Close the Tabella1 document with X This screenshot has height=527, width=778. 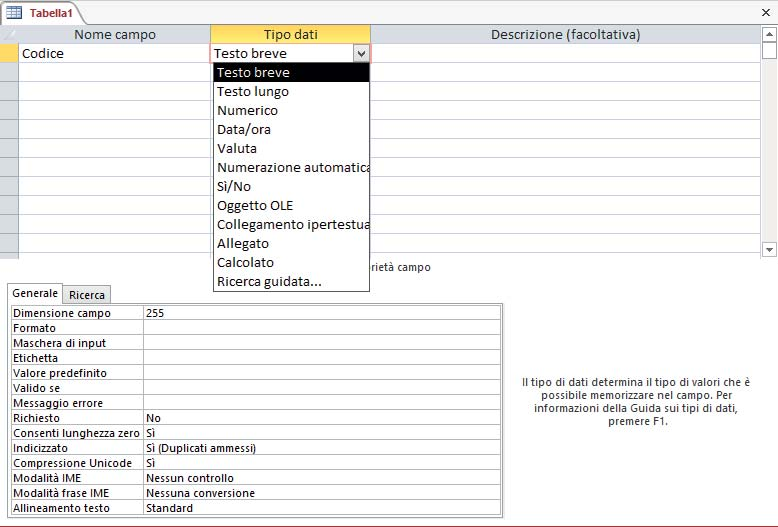pyautogui.click(x=765, y=11)
